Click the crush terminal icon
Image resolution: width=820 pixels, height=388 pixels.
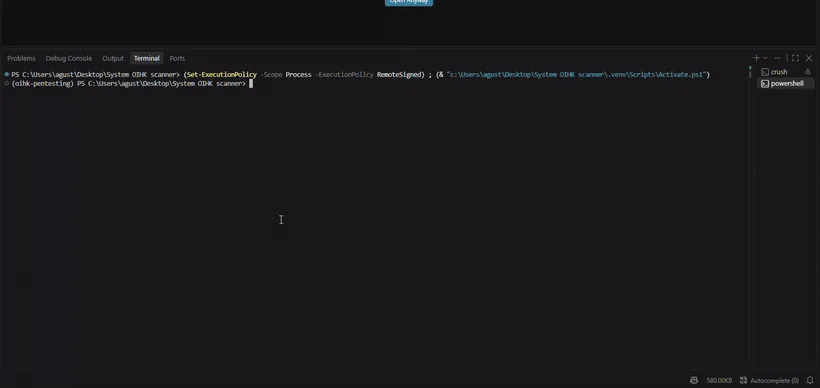(x=765, y=72)
